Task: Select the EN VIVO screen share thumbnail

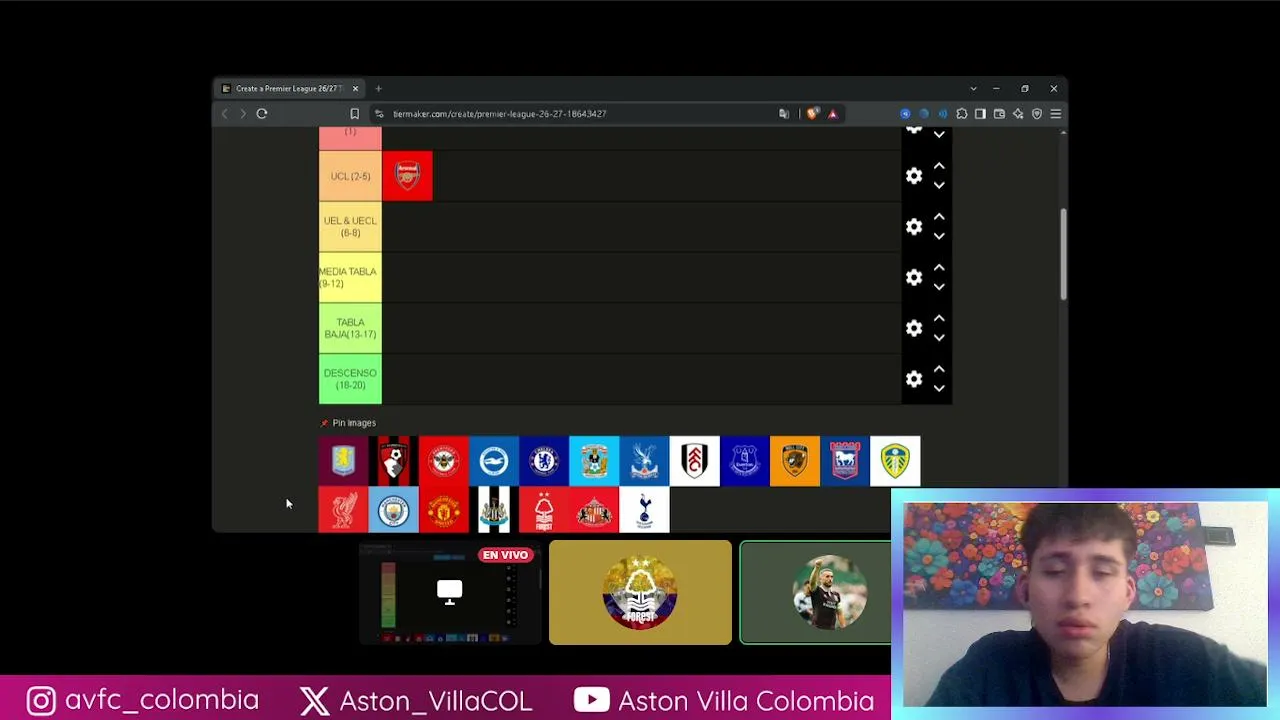Action: click(x=450, y=592)
